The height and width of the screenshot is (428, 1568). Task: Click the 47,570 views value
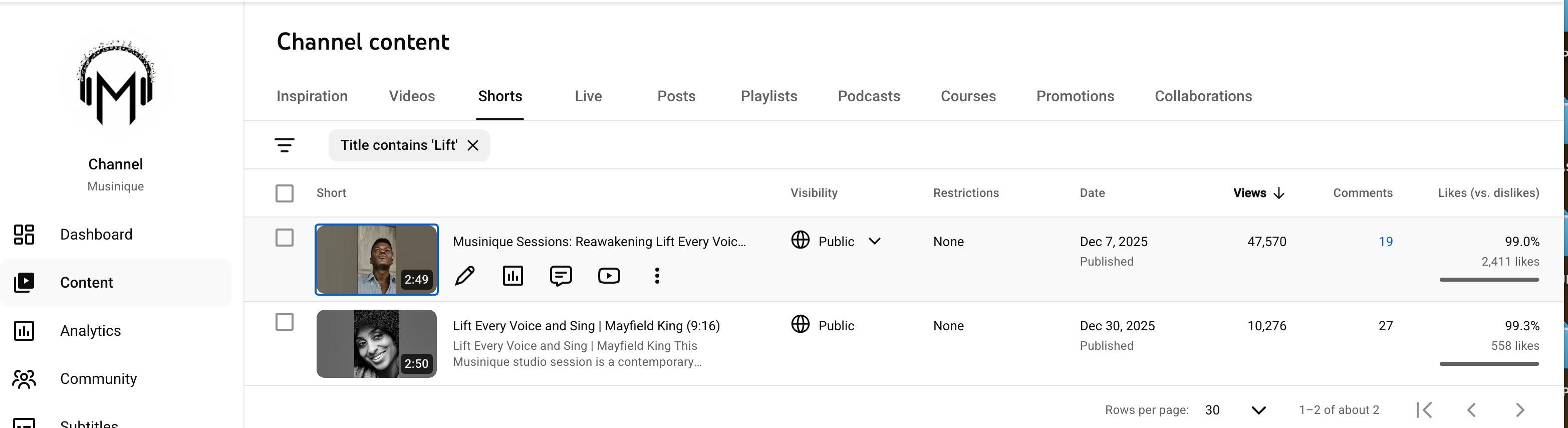1267,242
